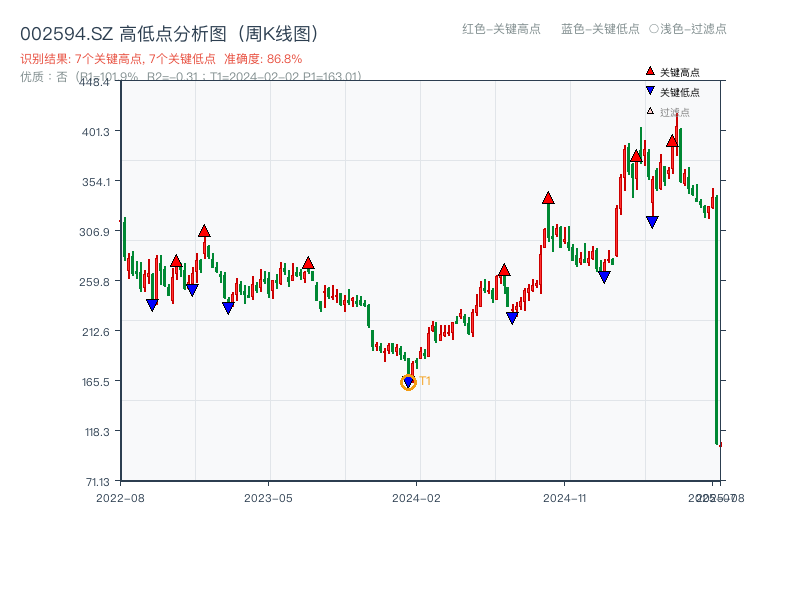
Task: Select the red key-high triangle near 2024-07
Action: (x=504, y=270)
